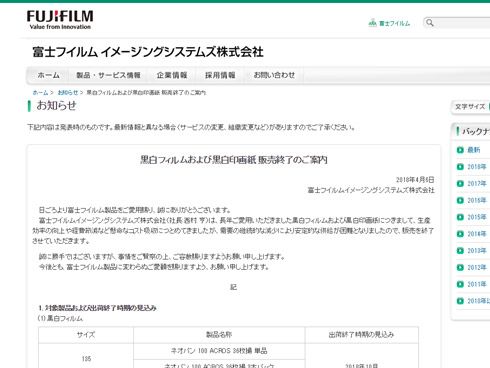Click the green arrow icon beside 2010年以前

(x=460, y=301)
